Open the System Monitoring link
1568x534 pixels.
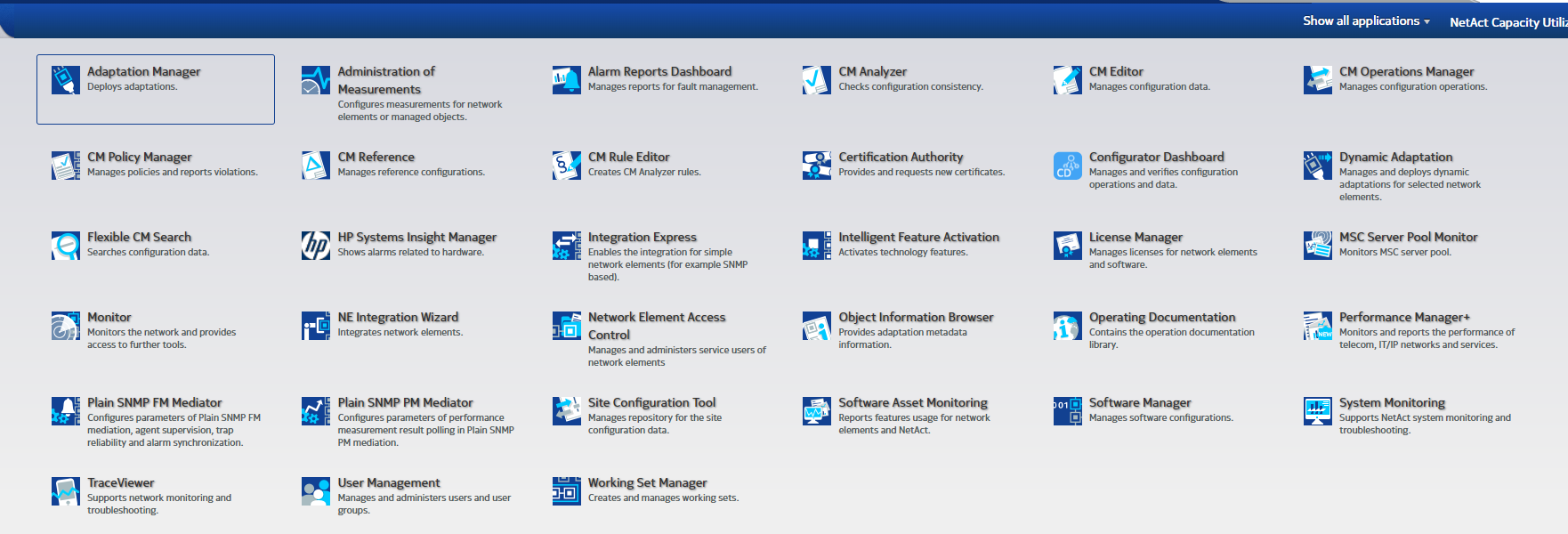tap(1392, 403)
